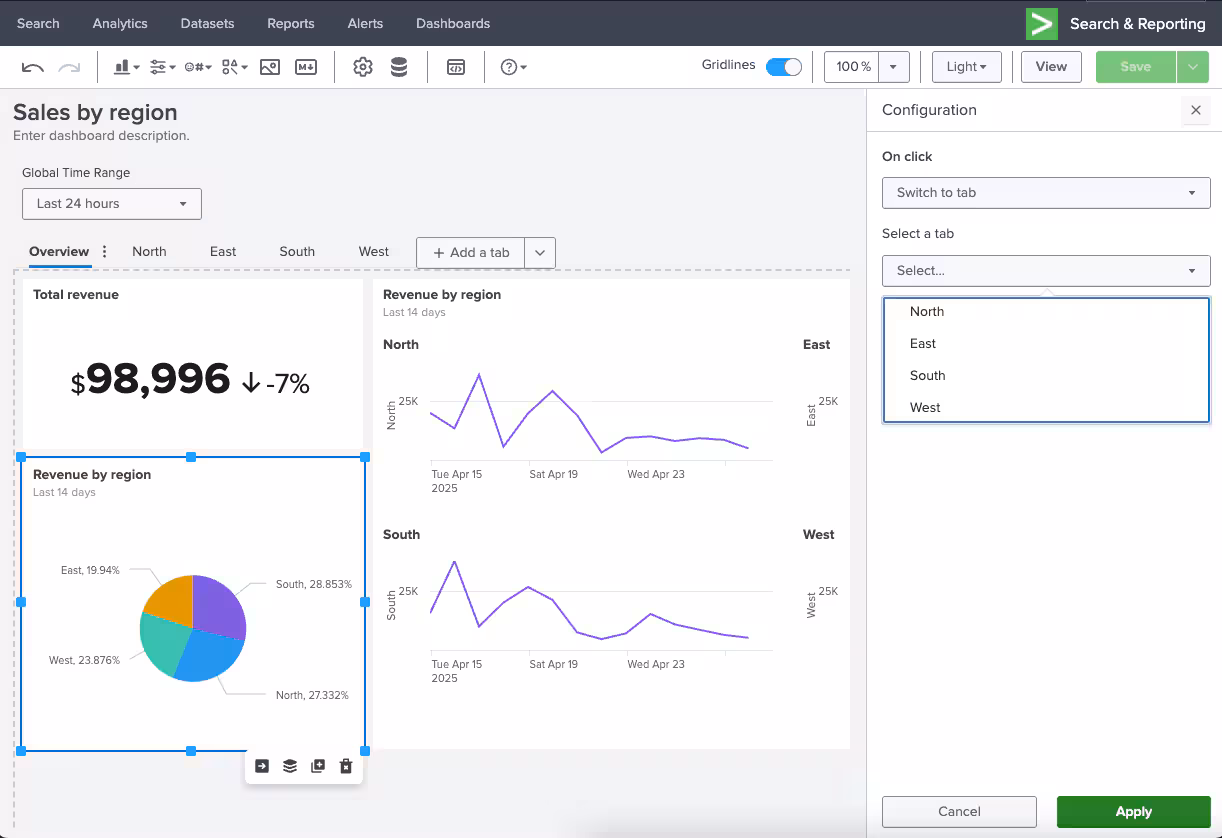Open the Dashboards menu in the navigation bar
Screen dimensions: 1222x838
pyautogui.click(x=453, y=23)
